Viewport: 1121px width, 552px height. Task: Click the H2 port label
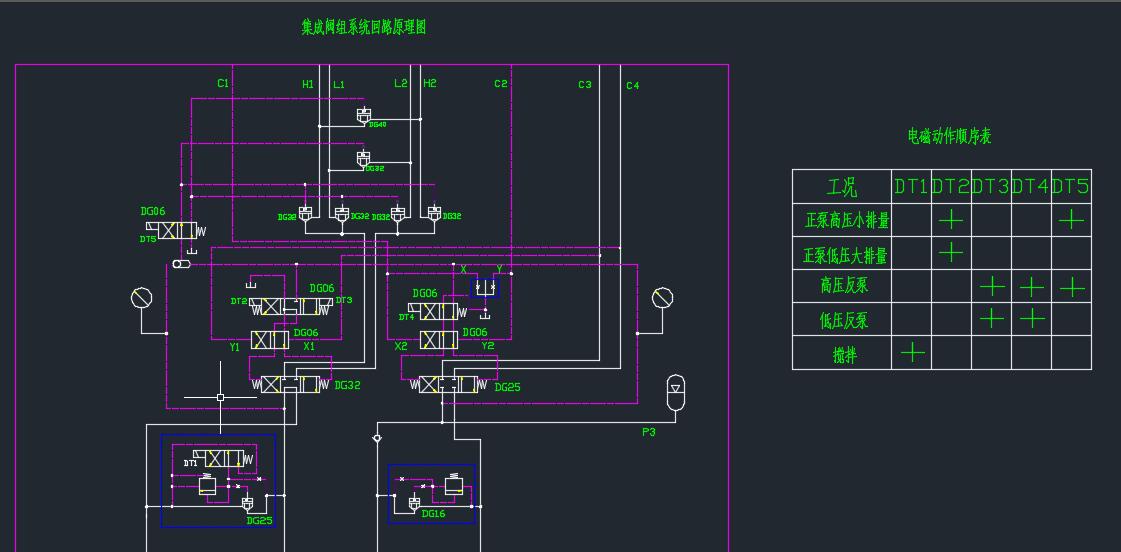tap(430, 84)
